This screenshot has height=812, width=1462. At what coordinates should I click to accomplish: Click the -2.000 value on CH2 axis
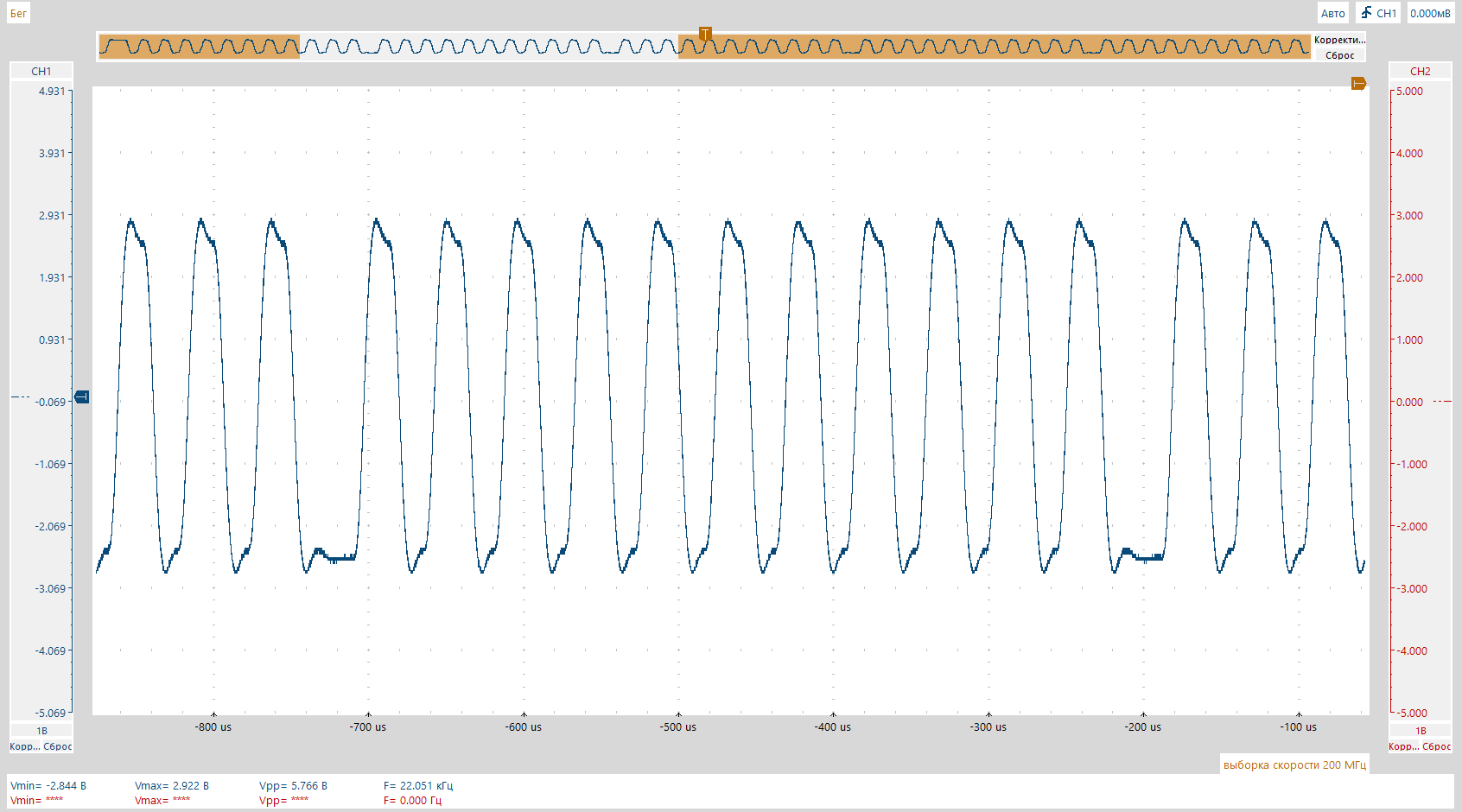pyautogui.click(x=1412, y=526)
